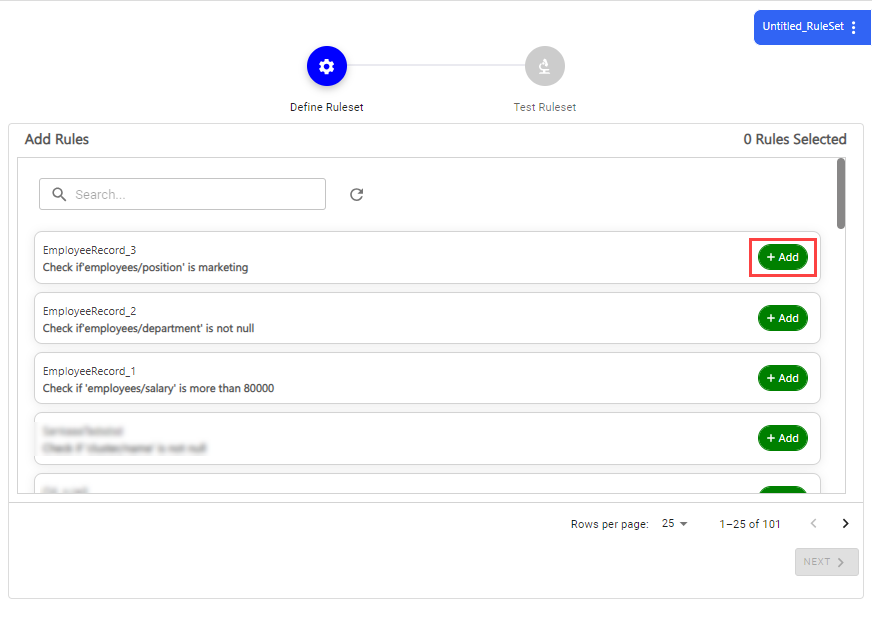Open the three-dot menu on Untitled_RuleSet

coord(853,27)
